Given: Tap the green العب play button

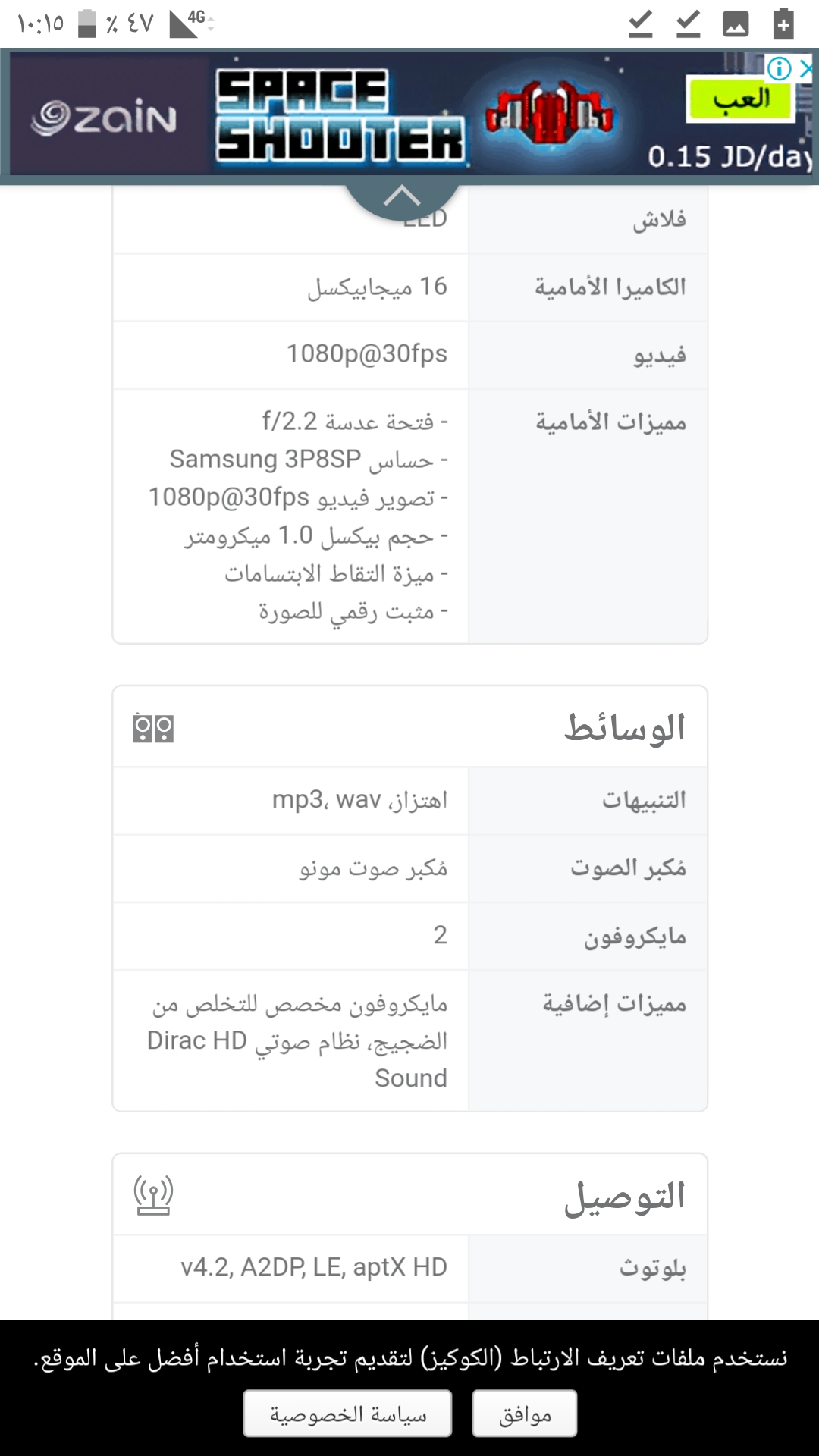Looking at the screenshot, I should pyautogui.click(x=740, y=99).
